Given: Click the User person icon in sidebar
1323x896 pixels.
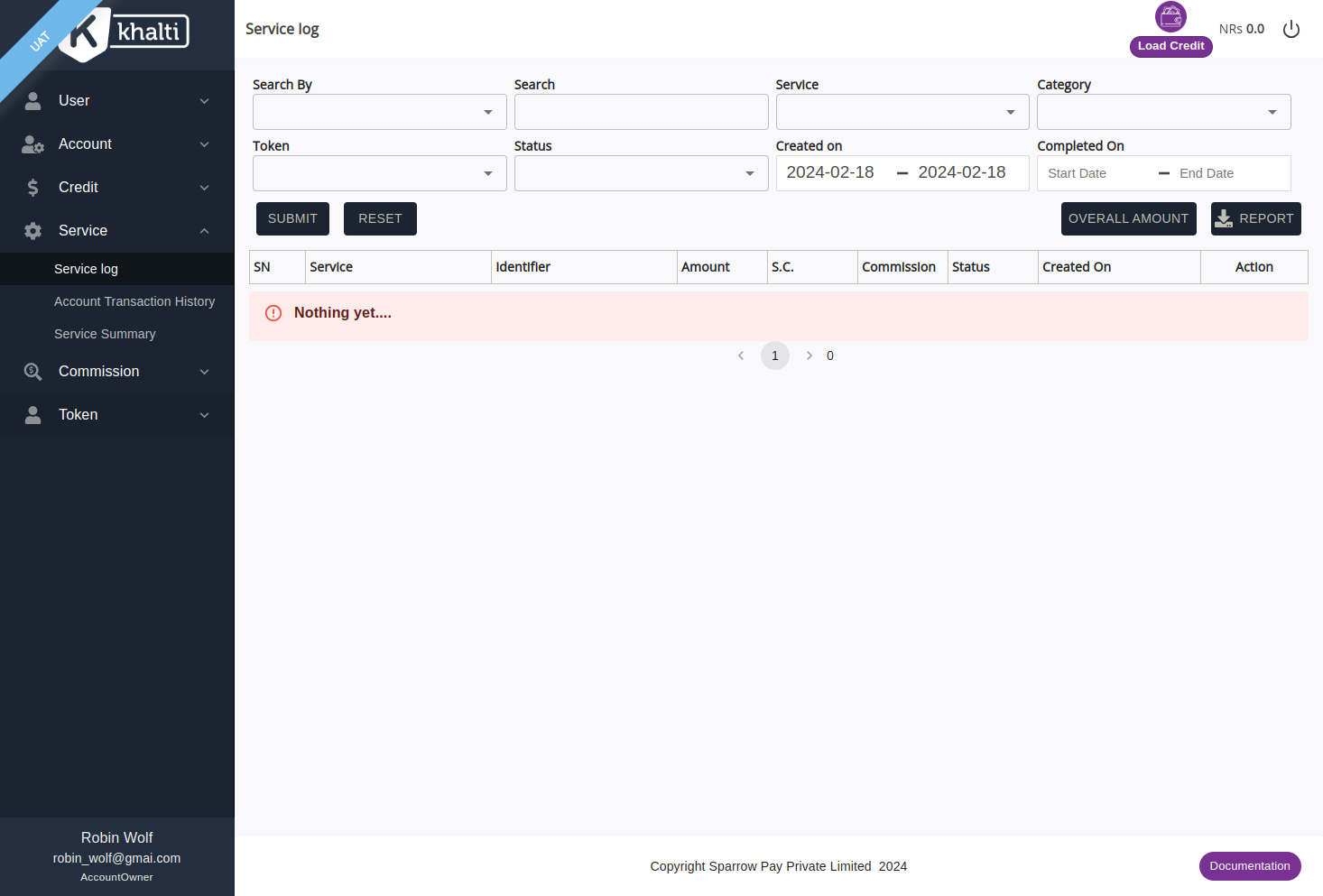Looking at the screenshot, I should tap(33, 101).
